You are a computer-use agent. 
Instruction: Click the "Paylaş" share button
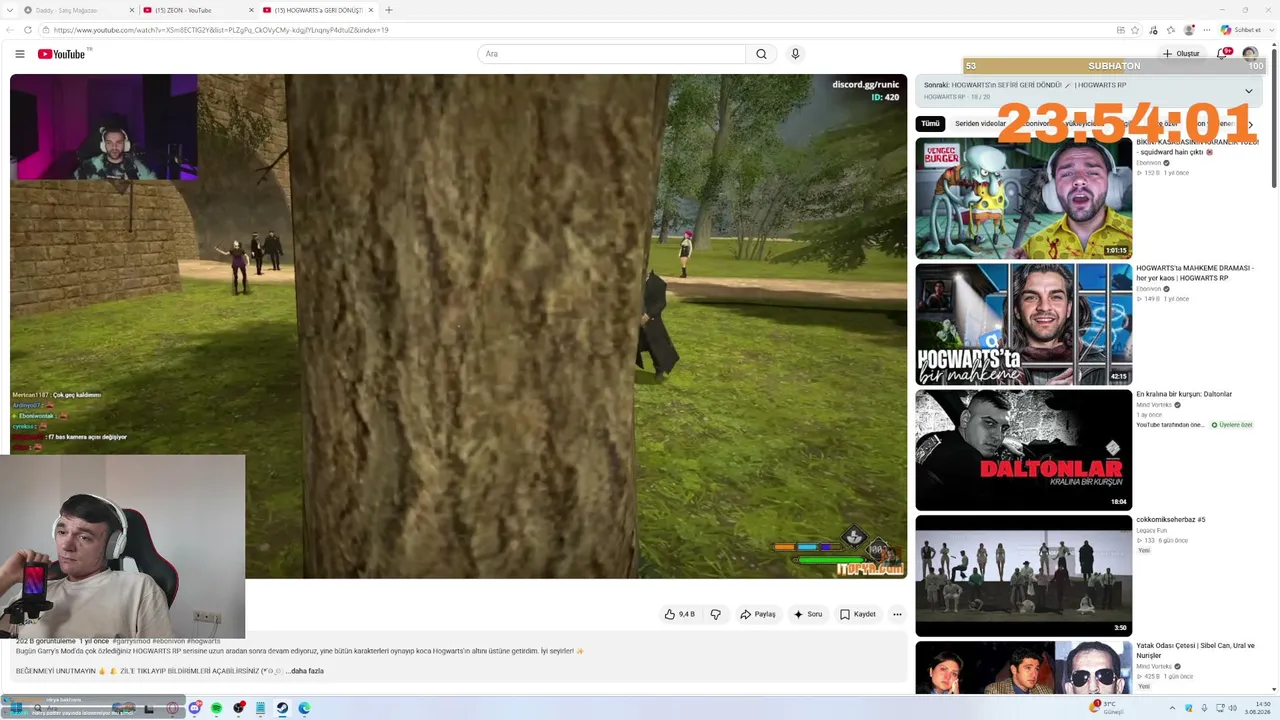click(x=757, y=614)
